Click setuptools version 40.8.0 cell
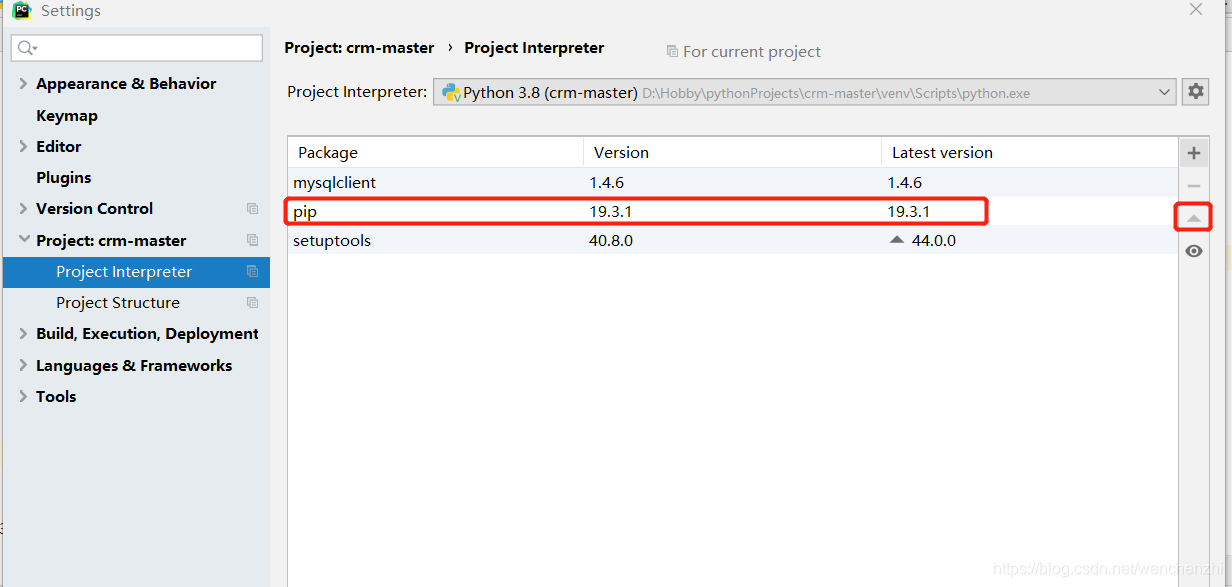The width and height of the screenshot is (1232, 587). [611, 241]
